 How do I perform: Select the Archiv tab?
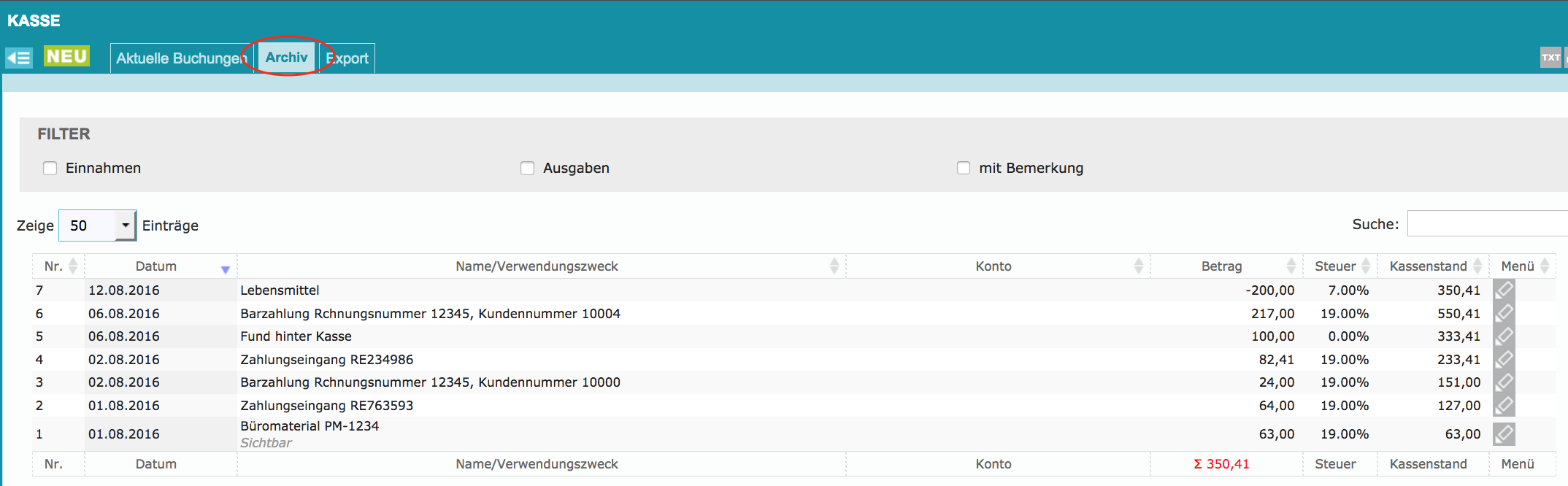click(286, 58)
